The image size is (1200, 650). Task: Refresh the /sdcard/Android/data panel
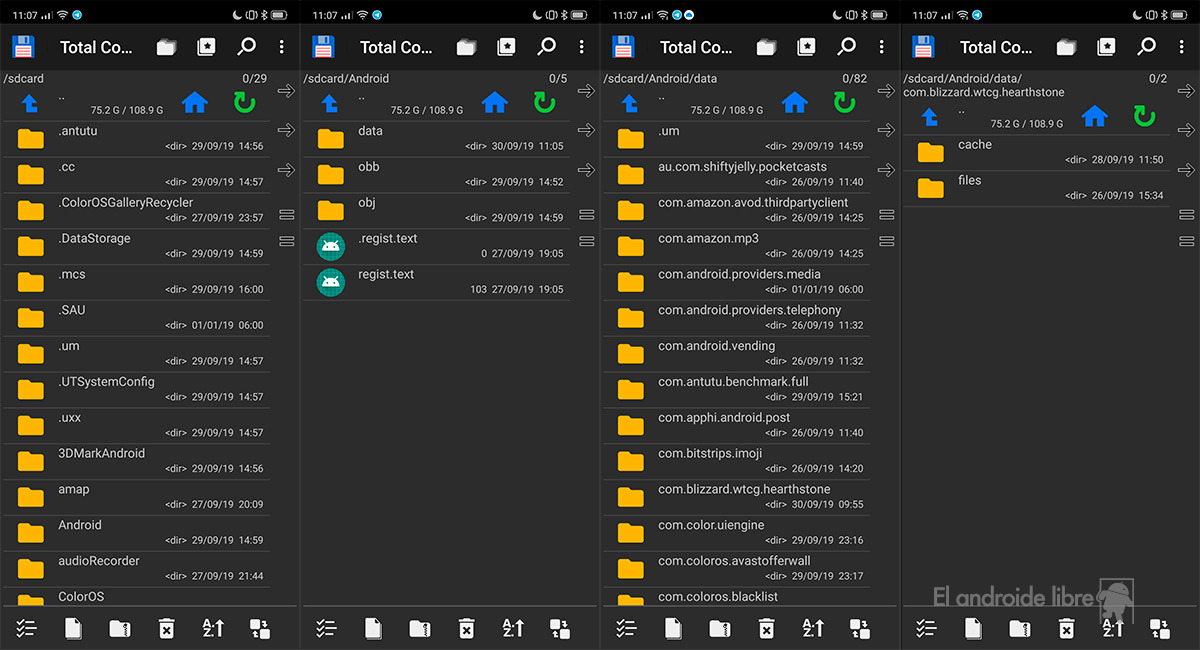(844, 102)
